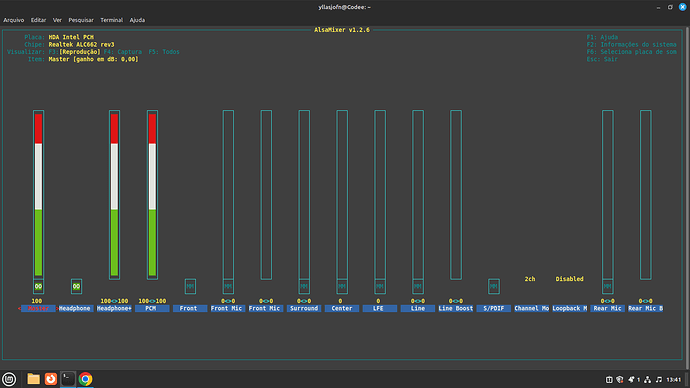The height and width of the screenshot is (388, 690).
Task: Select the S/PDIF channel label
Action: point(494,308)
